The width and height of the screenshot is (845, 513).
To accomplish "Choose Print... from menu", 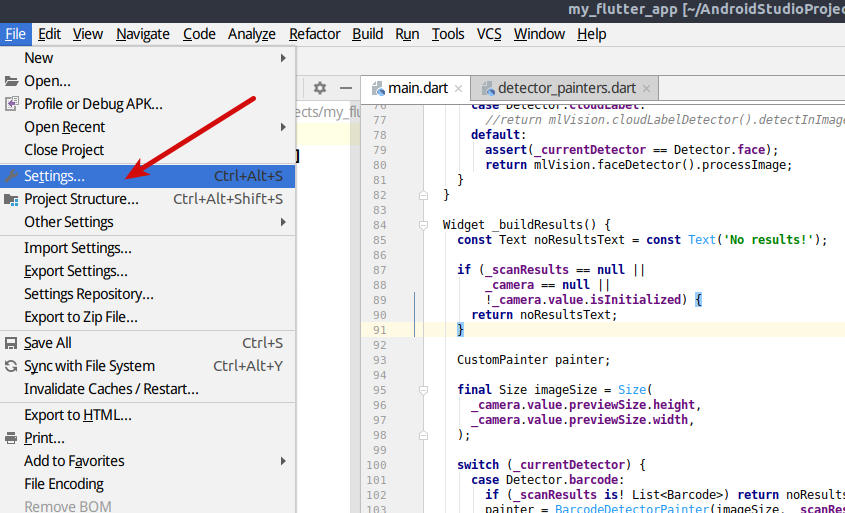I will 148,439.
